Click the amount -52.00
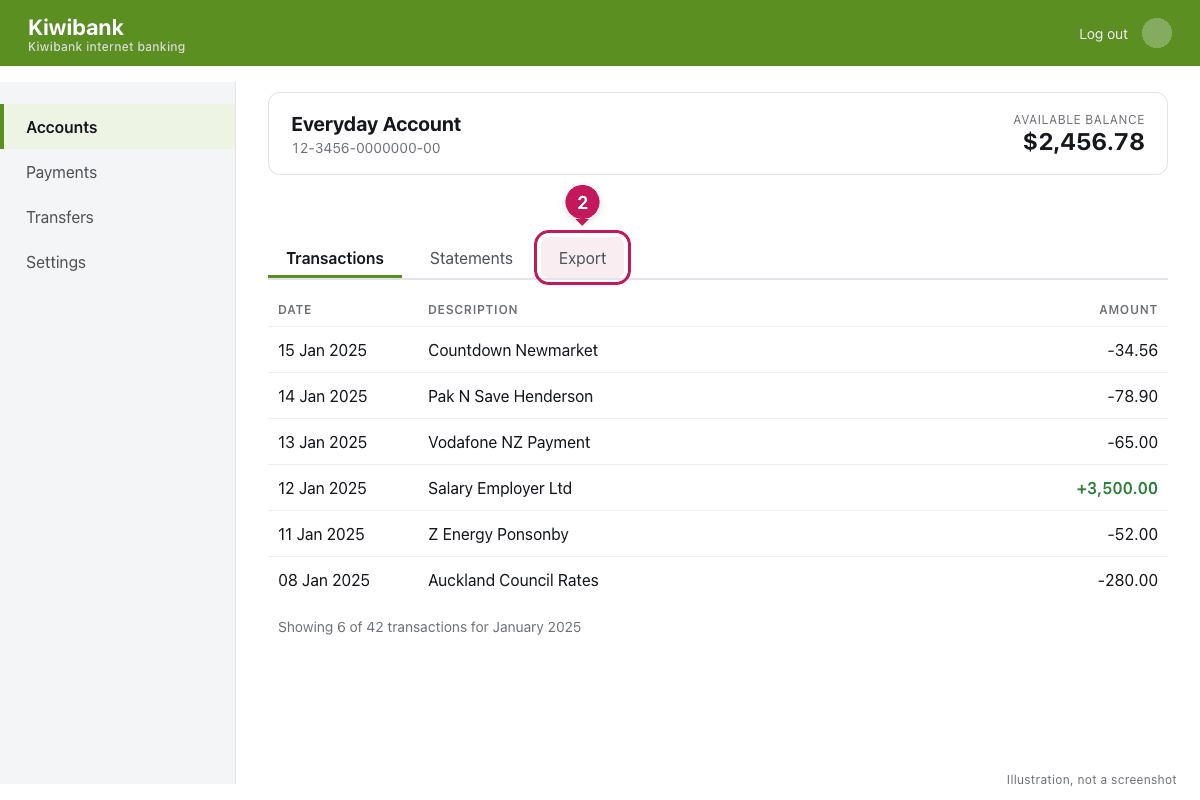 [1132, 534]
